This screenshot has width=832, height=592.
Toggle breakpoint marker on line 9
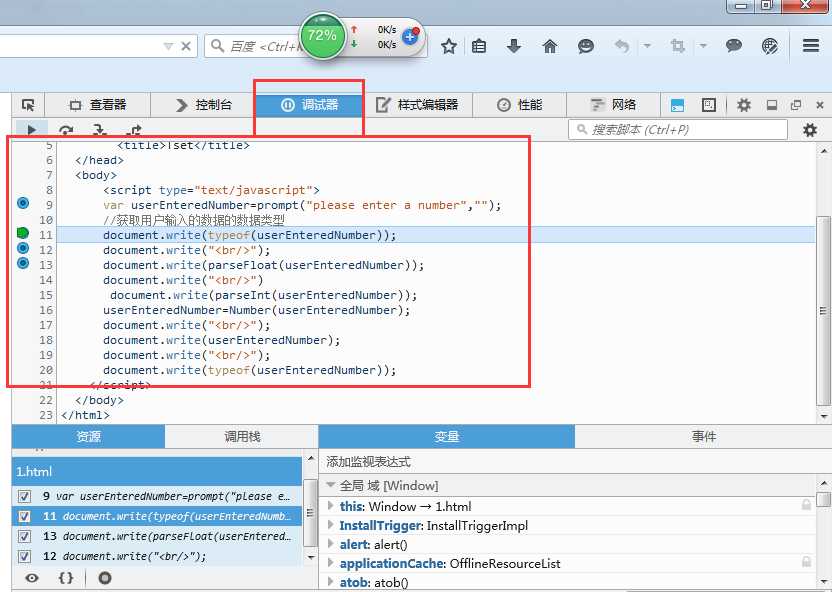tap(23, 203)
